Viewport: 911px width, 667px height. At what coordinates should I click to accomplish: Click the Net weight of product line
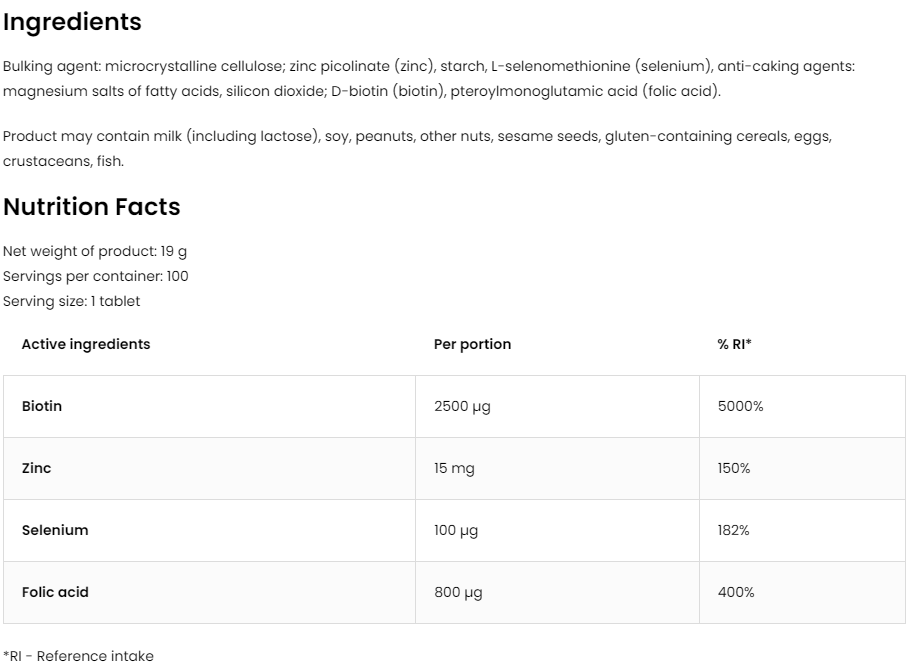click(95, 252)
